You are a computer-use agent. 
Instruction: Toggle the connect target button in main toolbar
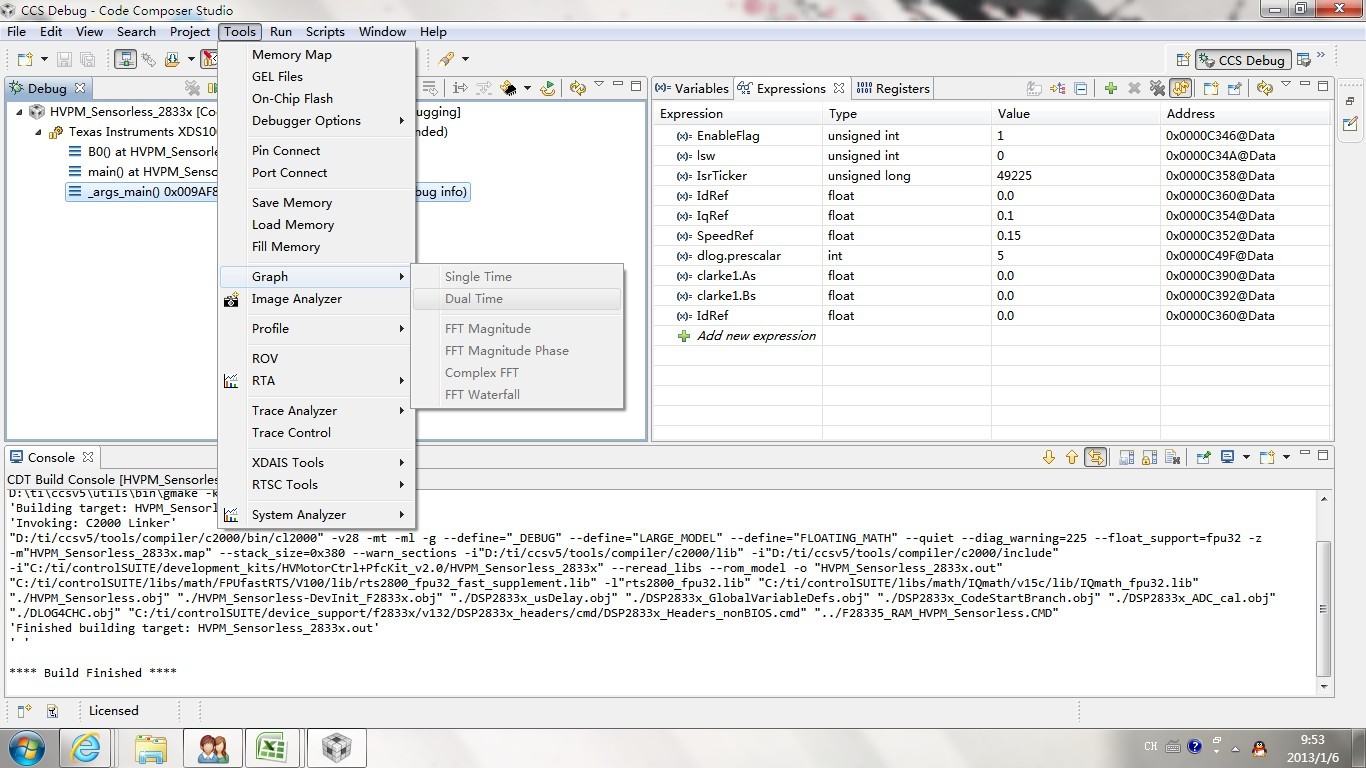pyautogui.click(x=125, y=59)
